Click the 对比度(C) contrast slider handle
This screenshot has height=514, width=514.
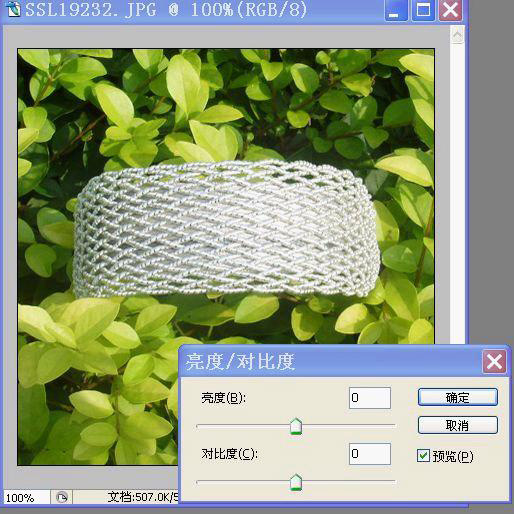coord(296,482)
